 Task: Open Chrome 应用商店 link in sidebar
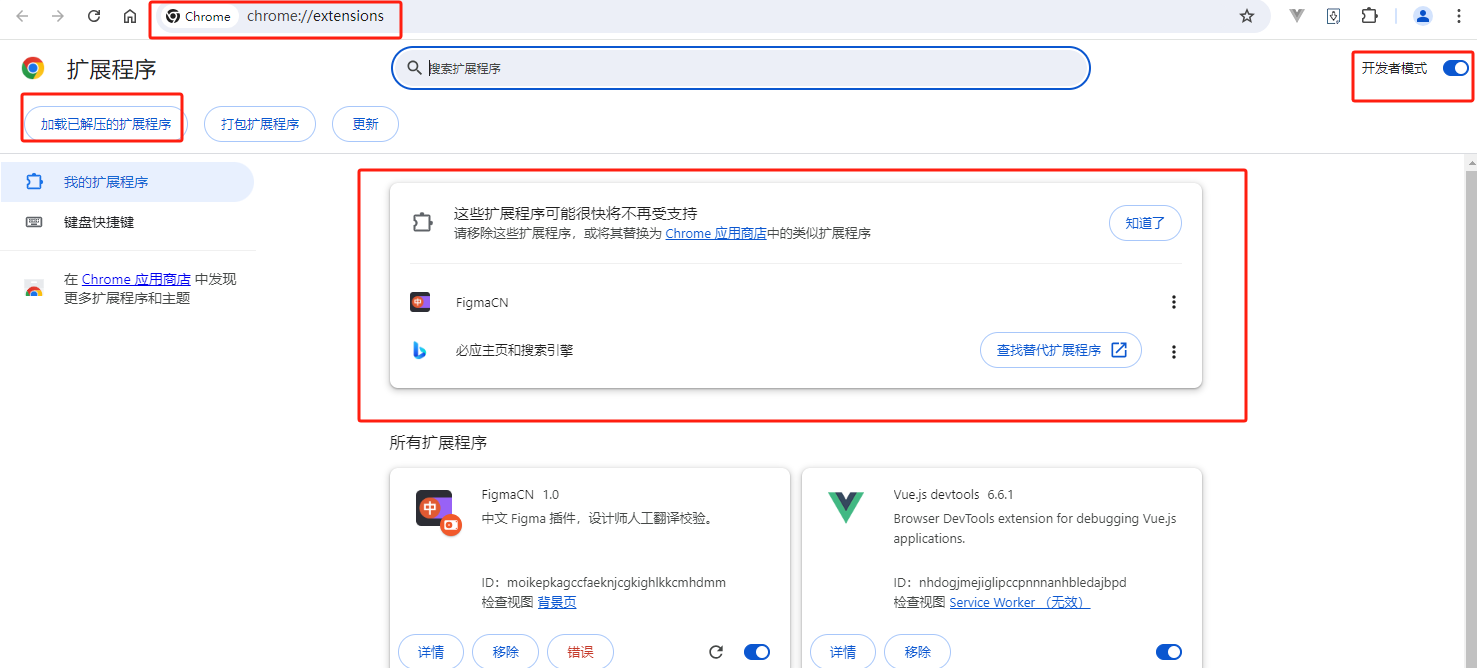(x=136, y=279)
